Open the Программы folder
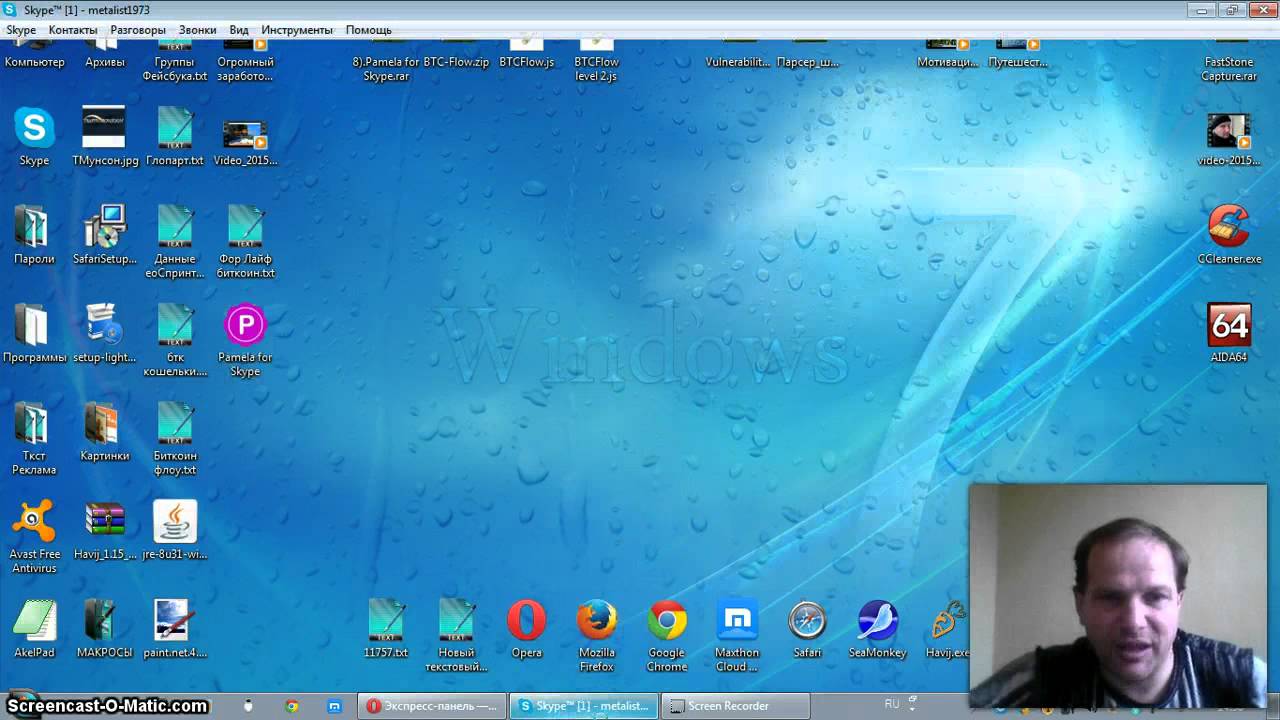 [x=34, y=333]
